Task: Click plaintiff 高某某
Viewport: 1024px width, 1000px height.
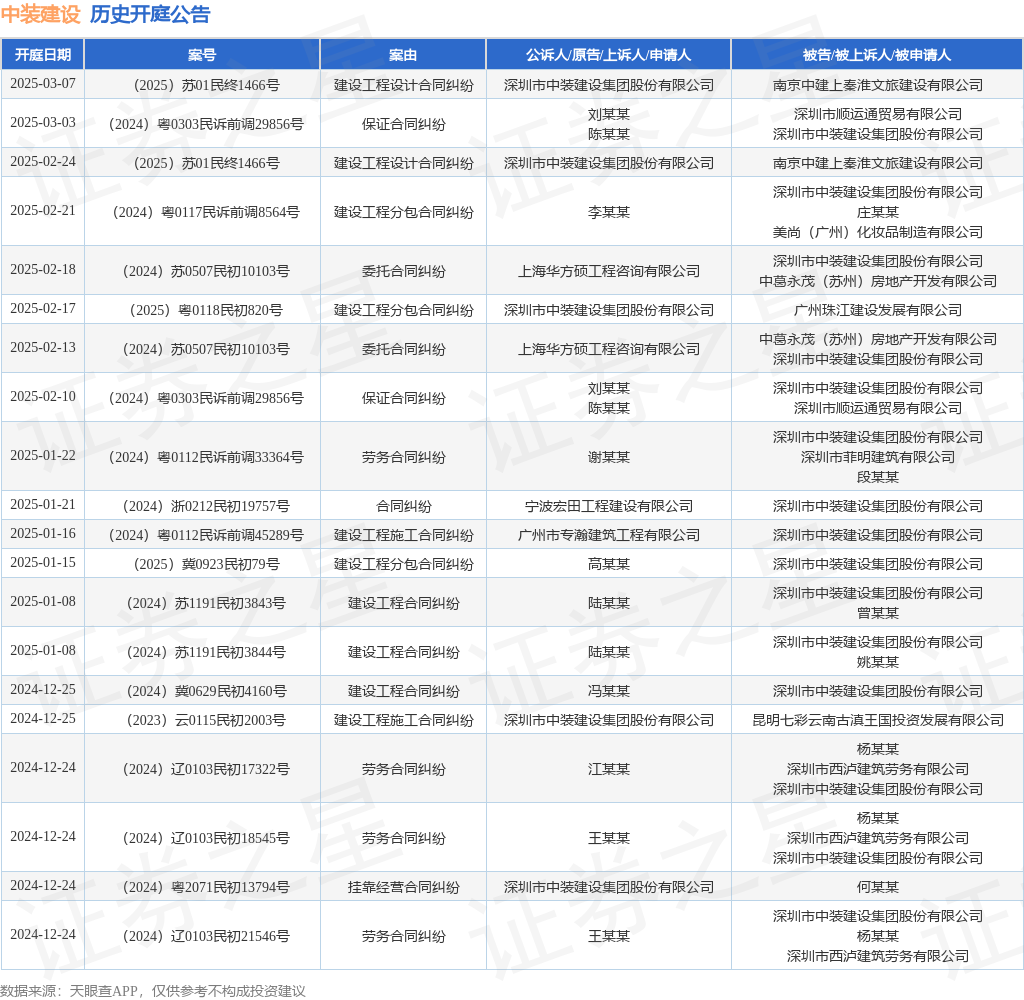Action: 609,564
